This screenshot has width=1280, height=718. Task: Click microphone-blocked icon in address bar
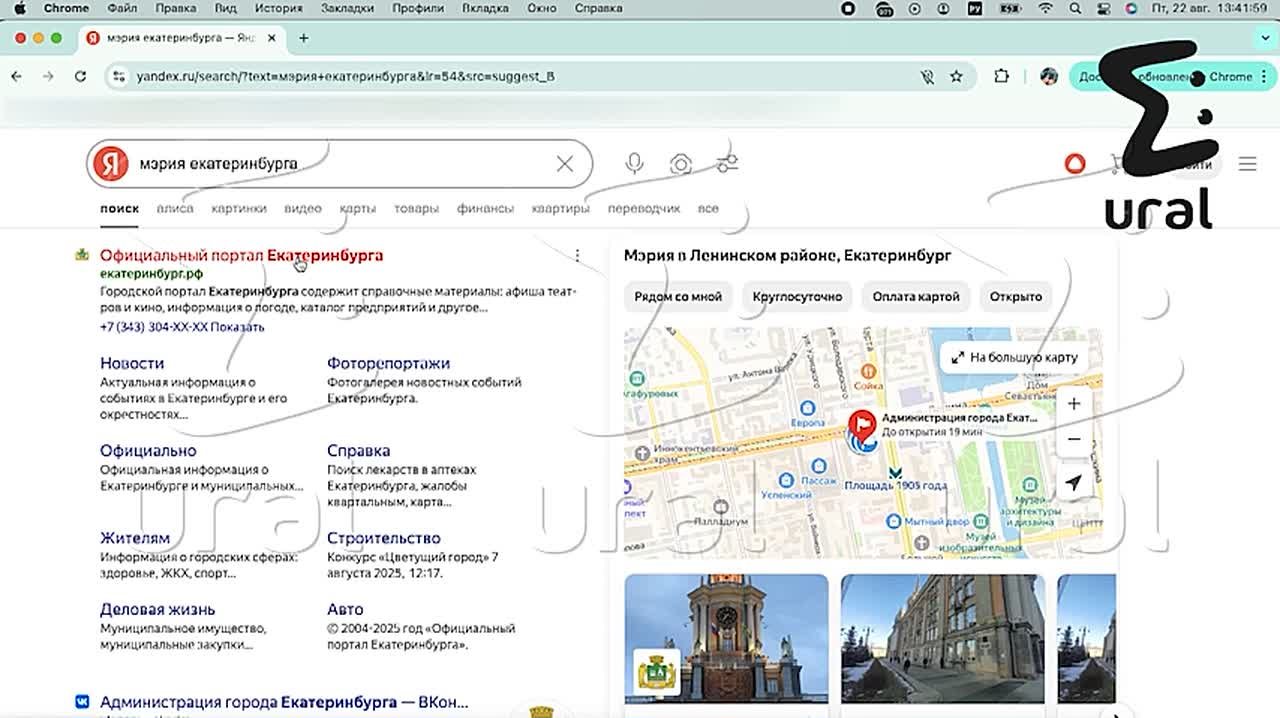(x=927, y=76)
